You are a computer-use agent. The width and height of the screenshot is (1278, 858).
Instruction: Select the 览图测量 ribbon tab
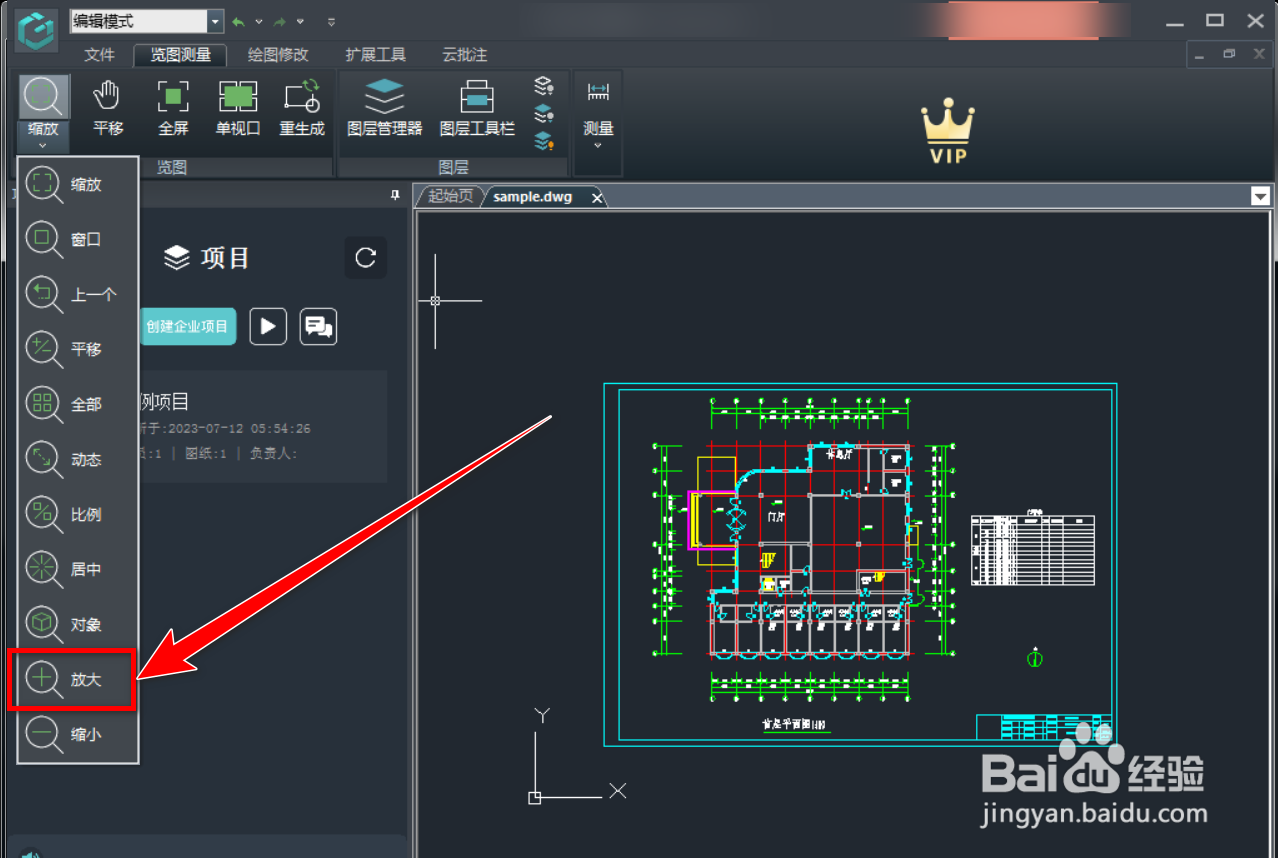coord(180,55)
